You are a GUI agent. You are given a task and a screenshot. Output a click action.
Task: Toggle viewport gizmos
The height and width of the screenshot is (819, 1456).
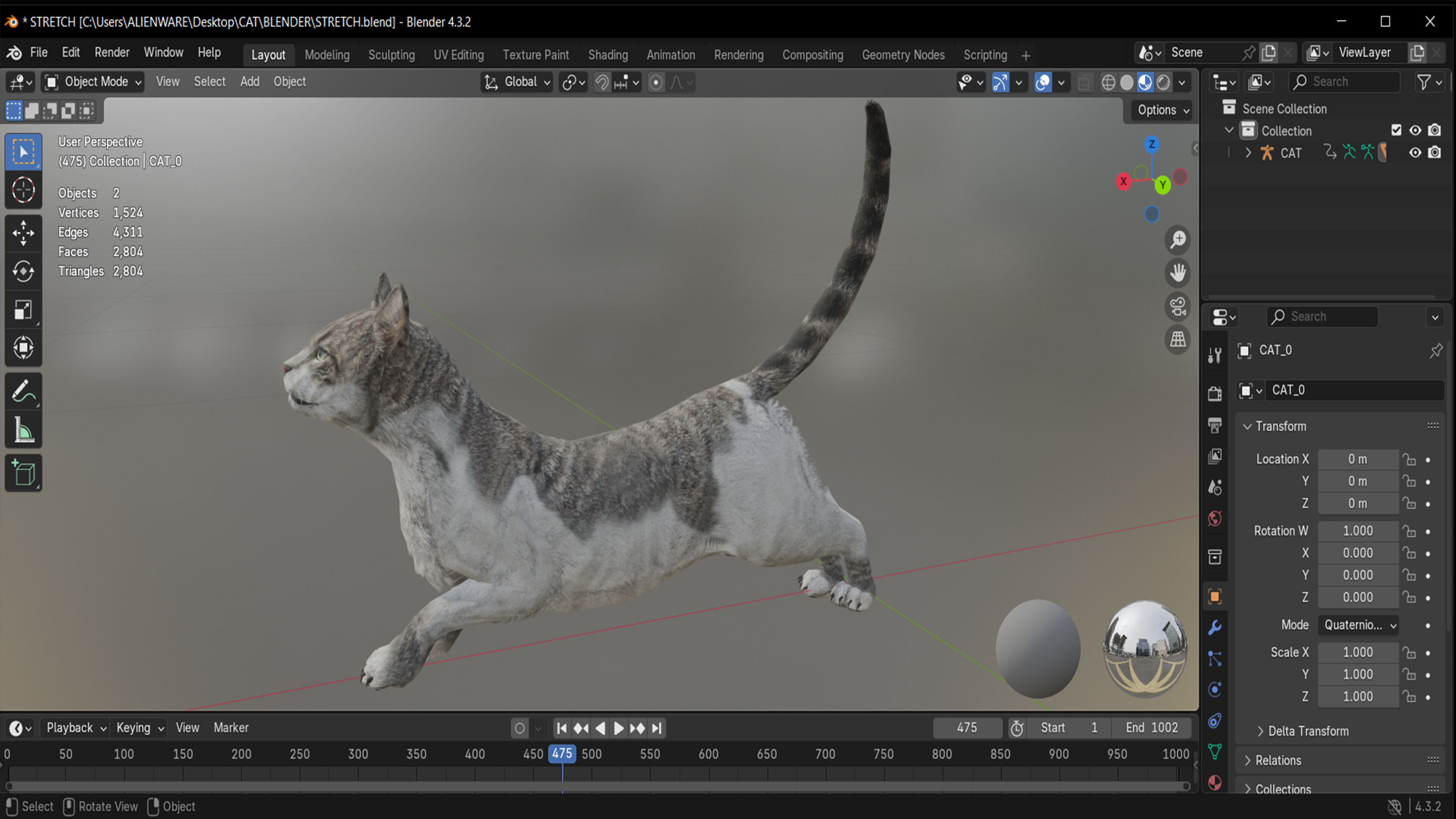coord(1001,83)
